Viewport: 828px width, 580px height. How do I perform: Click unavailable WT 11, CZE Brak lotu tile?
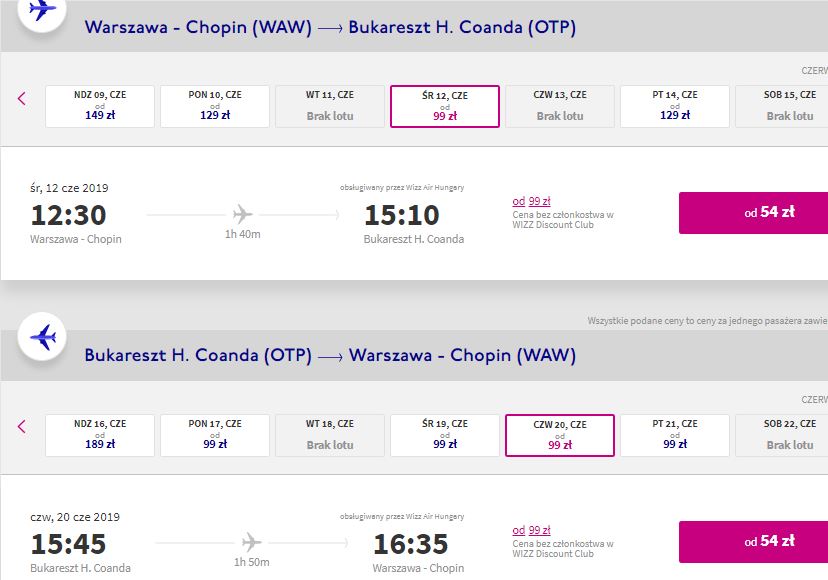pyautogui.click(x=330, y=107)
